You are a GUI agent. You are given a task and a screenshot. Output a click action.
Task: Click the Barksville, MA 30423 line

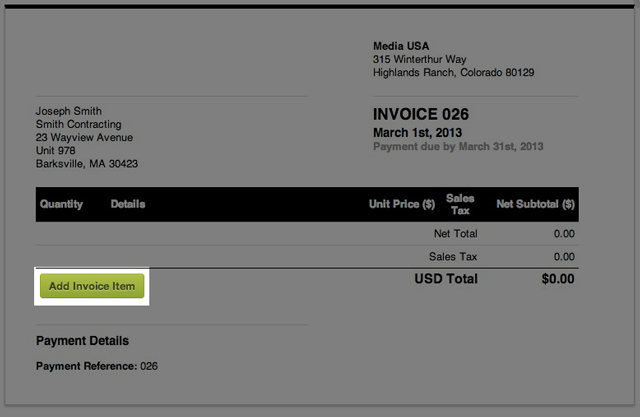pos(87,163)
